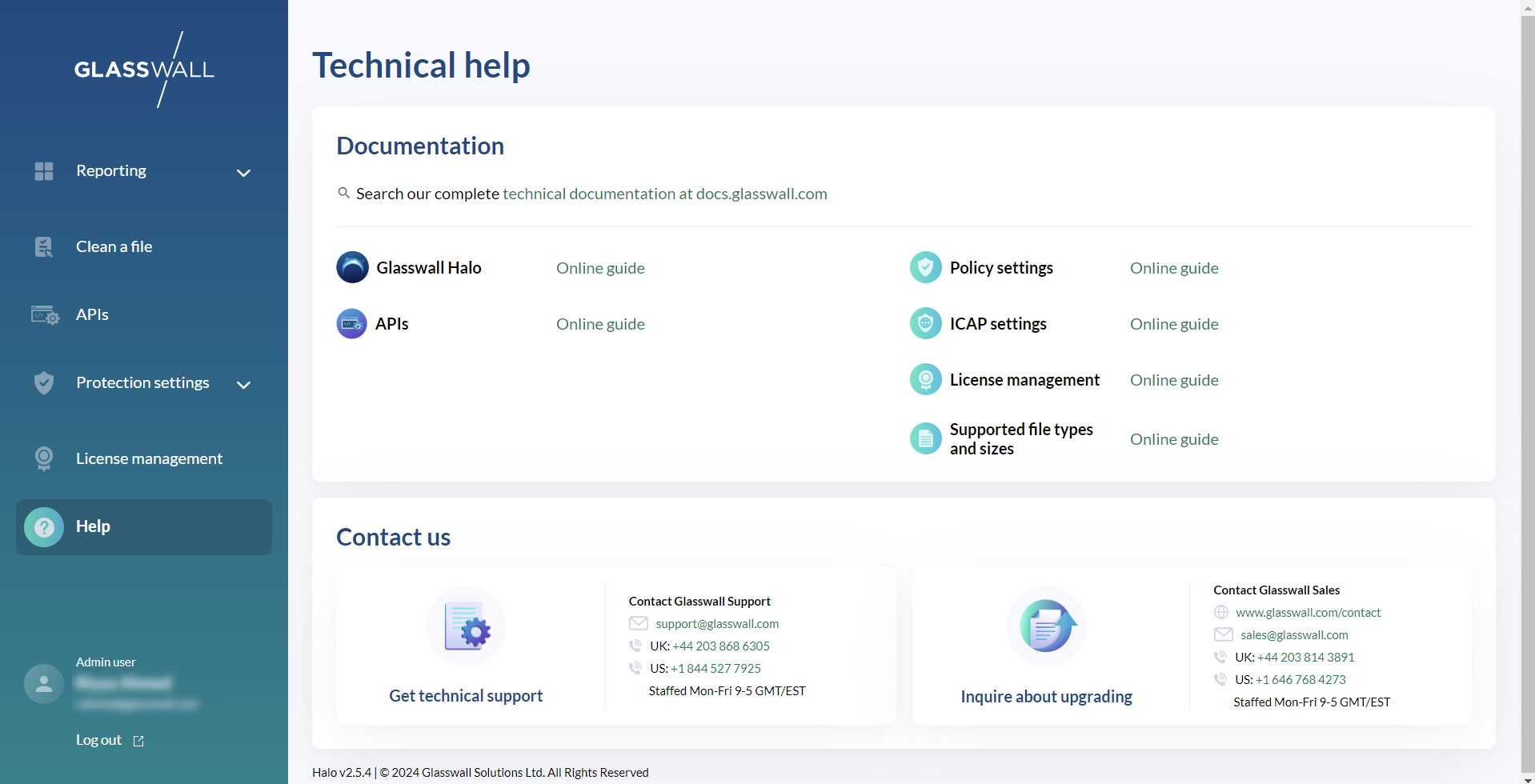Open Supported file types Online guide

(1174, 439)
